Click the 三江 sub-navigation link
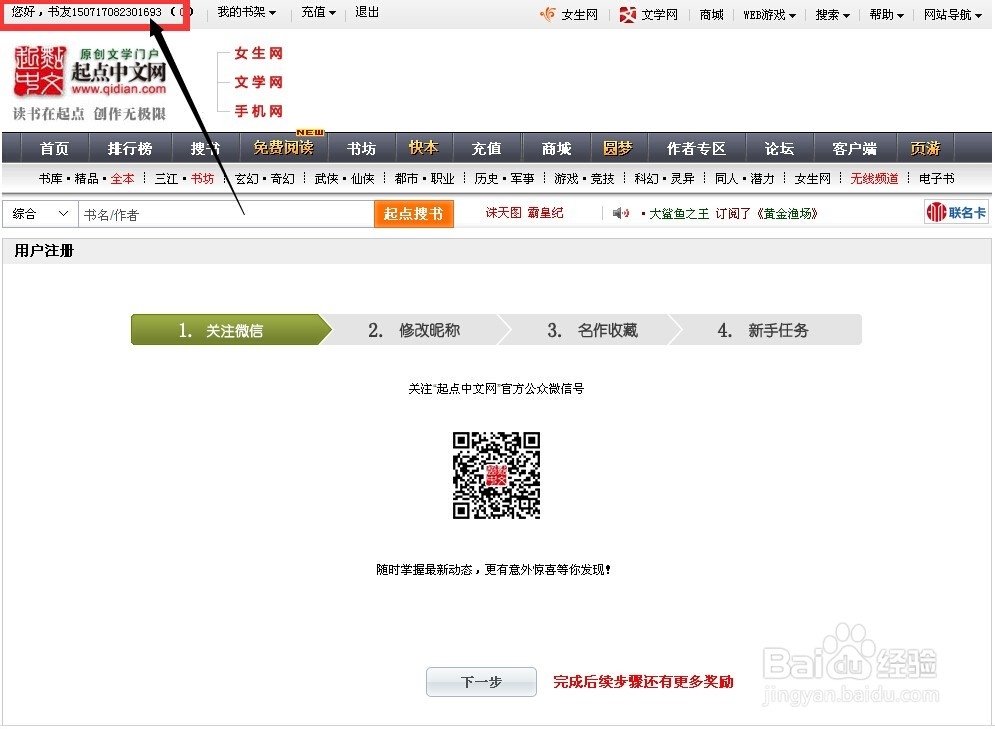The width and height of the screenshot is (995, 729). click(x=166, y=179)
